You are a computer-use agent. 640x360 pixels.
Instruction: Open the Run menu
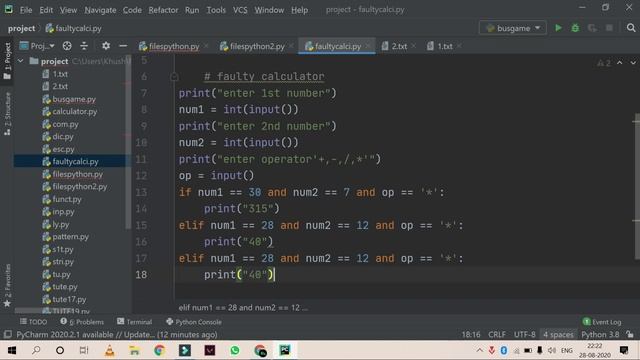click(192, 10)
